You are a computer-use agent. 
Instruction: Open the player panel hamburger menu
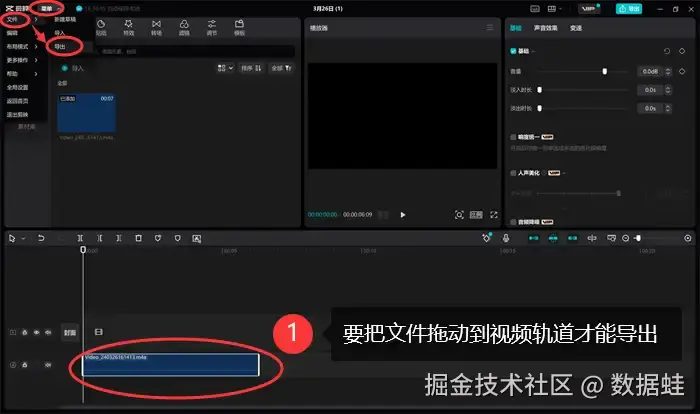pos(490,28)
